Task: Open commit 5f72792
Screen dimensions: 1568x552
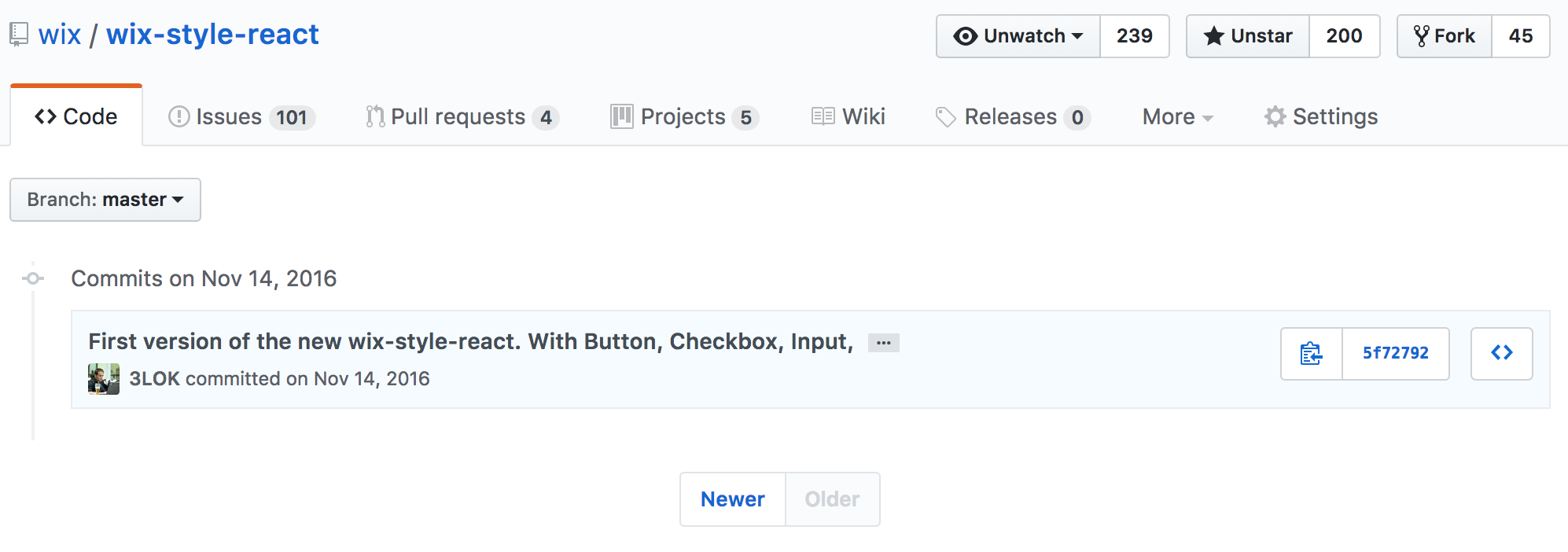Action: coord(1396,354)
